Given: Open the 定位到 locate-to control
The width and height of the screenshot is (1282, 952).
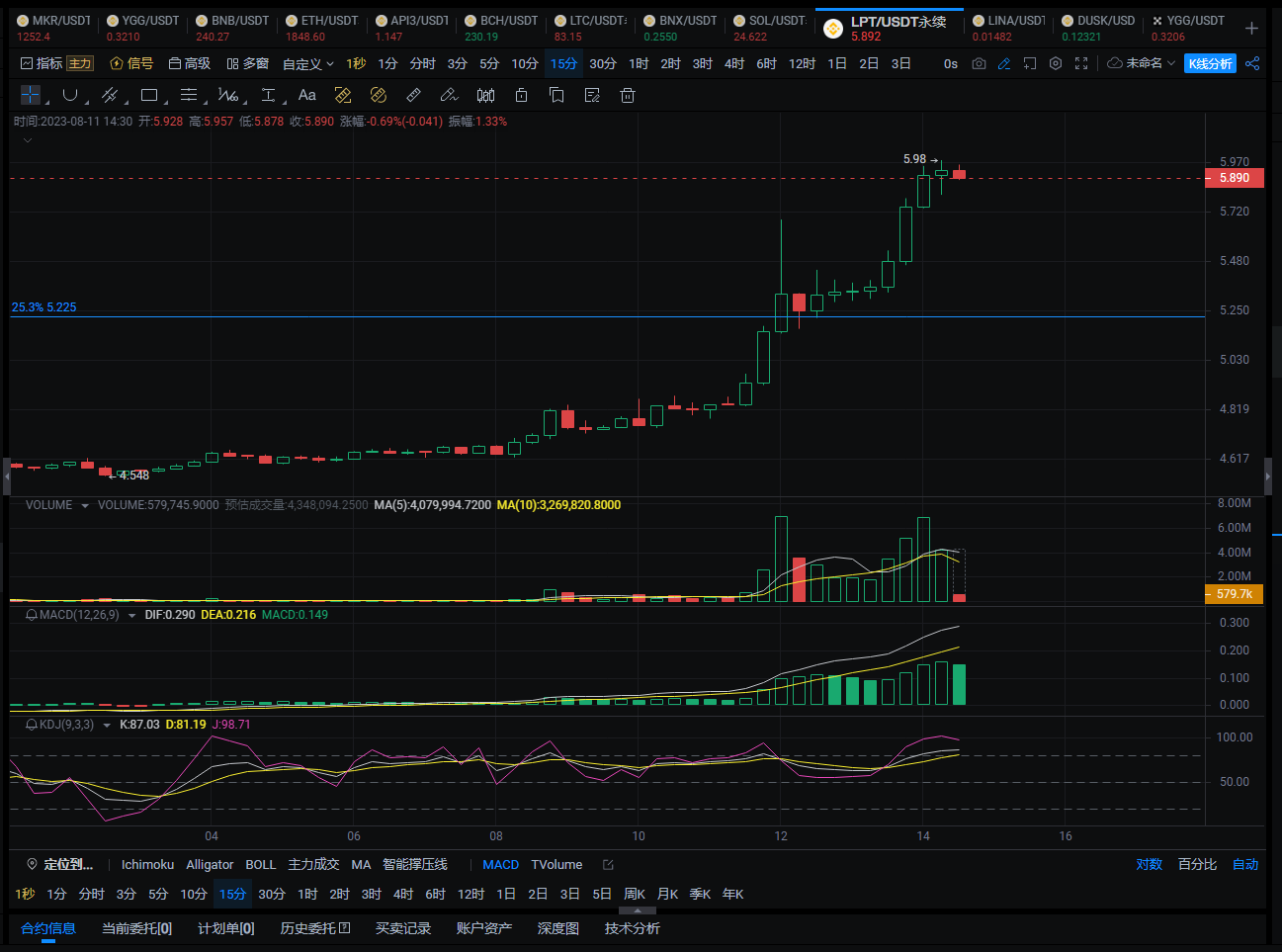Looking at the screenshot, I should tap(59, 864).
